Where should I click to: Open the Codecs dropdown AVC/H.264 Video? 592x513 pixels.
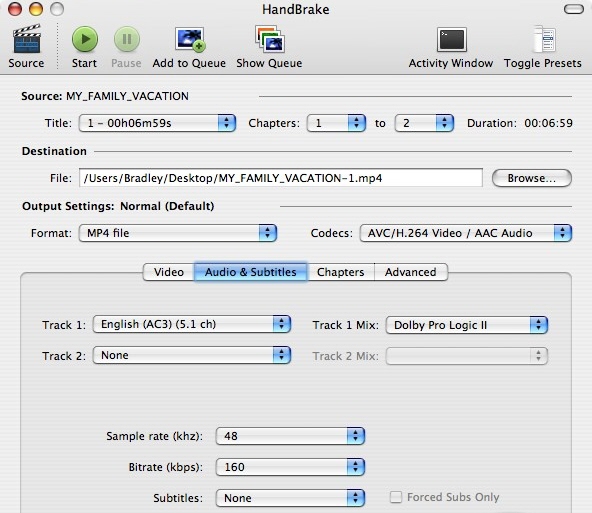(466, 233)
